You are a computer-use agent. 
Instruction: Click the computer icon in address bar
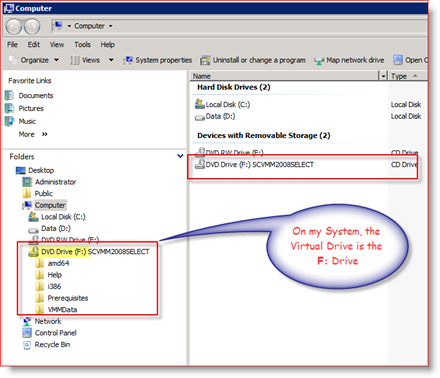[58, 26]
